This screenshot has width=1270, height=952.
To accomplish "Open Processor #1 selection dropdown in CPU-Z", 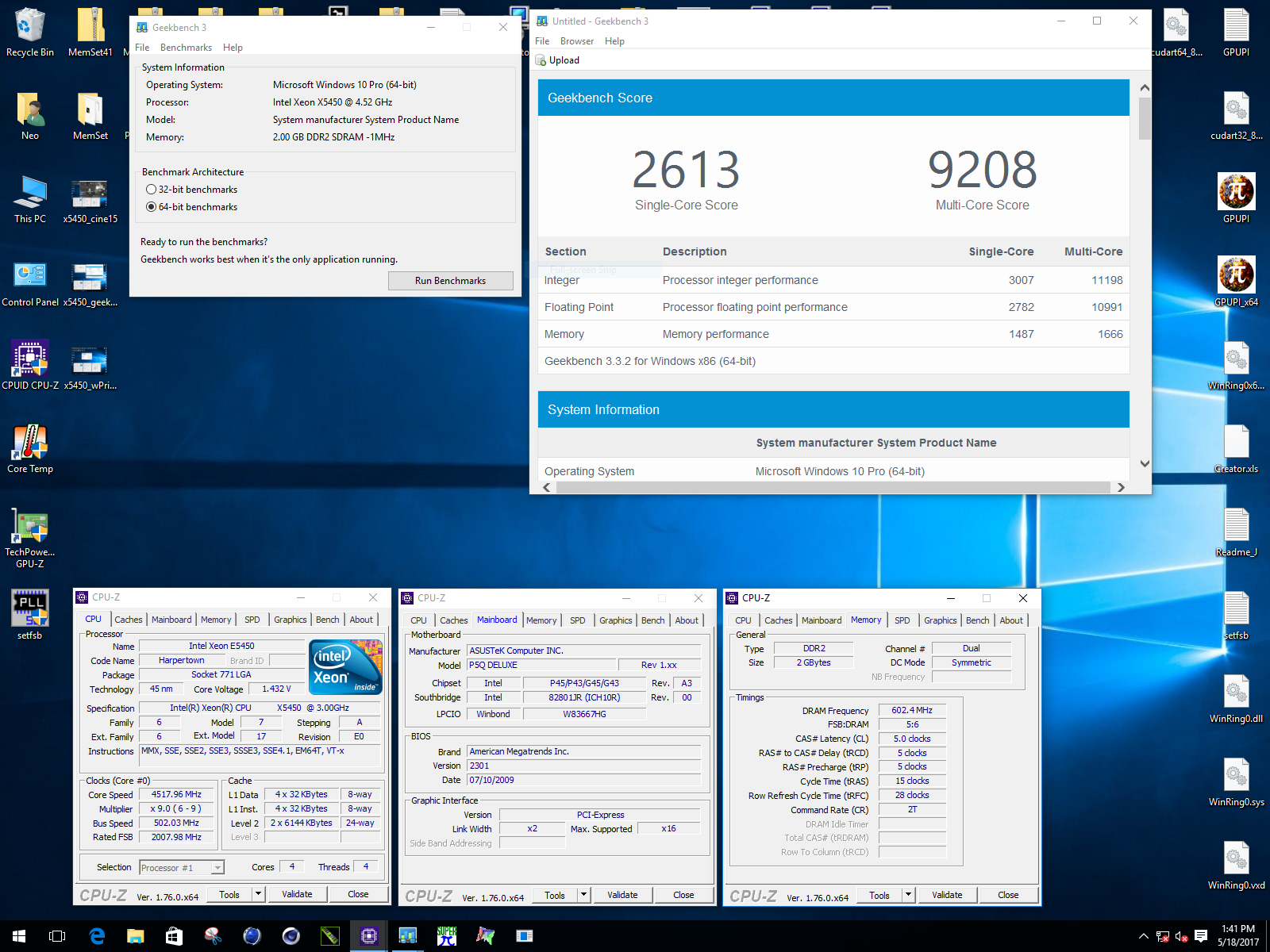I will coord(182,868).
